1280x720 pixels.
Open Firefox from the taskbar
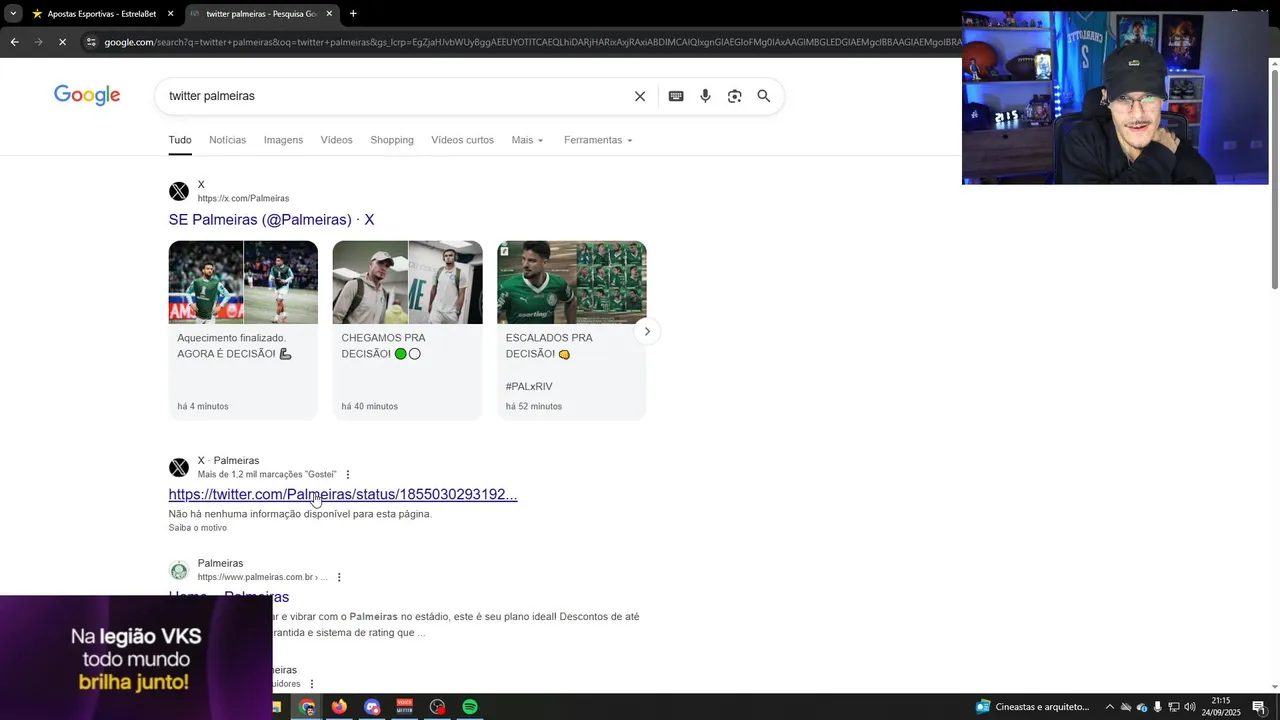[339, 707]
